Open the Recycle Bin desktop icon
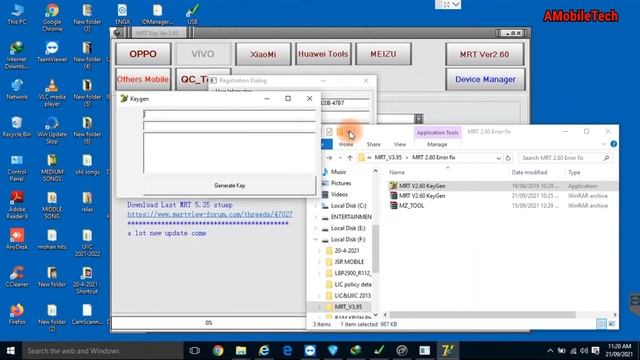640x360 pixels. (17, 127)
